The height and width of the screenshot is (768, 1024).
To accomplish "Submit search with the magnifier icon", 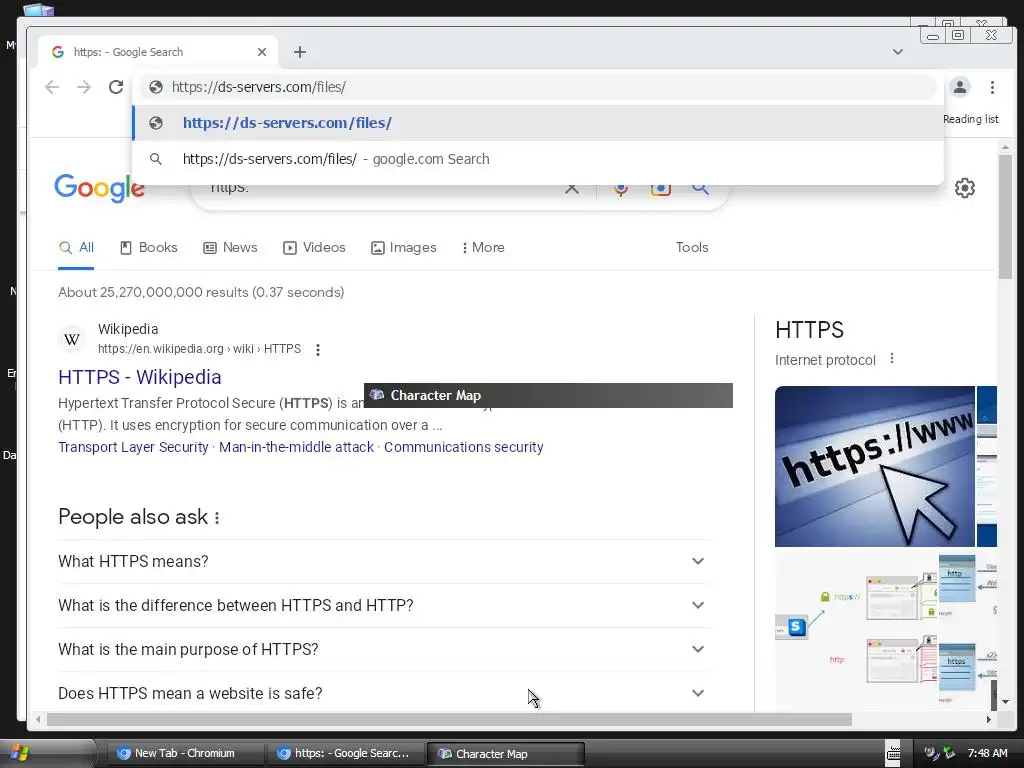I will pyautogui.click(x=700, y=189).
